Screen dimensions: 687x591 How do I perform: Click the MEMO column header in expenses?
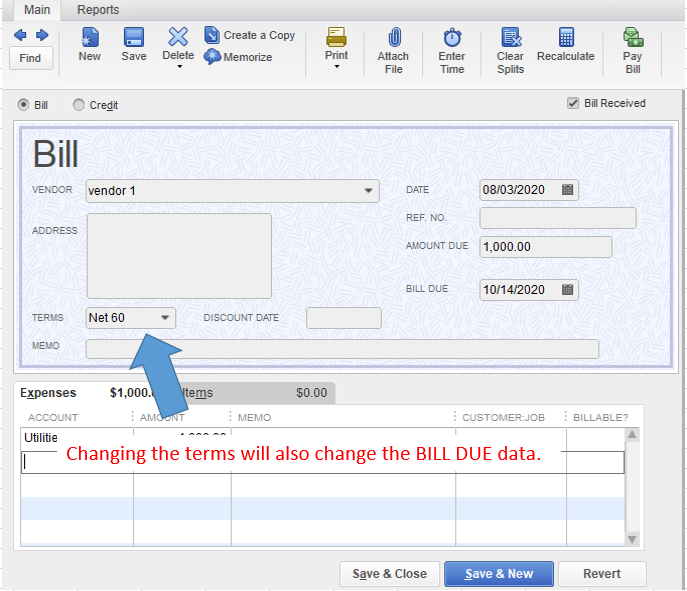[254, 418]
